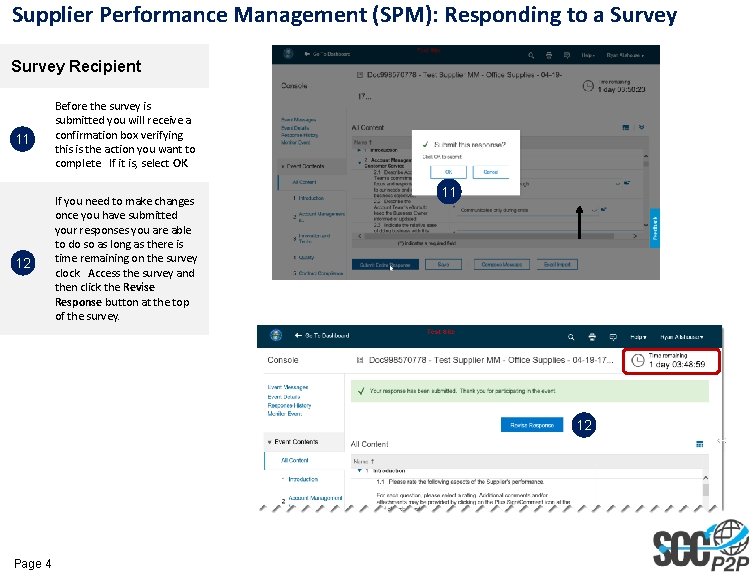
Task: Click Submit Entire Response in upper screenshot
Action: coord(385,265)
